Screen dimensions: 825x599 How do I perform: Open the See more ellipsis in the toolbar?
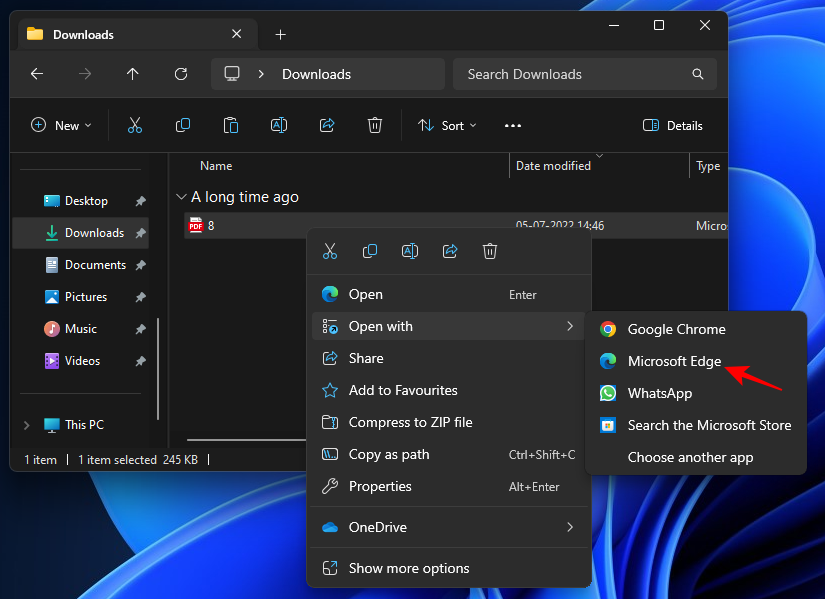[x=512, y=125]
